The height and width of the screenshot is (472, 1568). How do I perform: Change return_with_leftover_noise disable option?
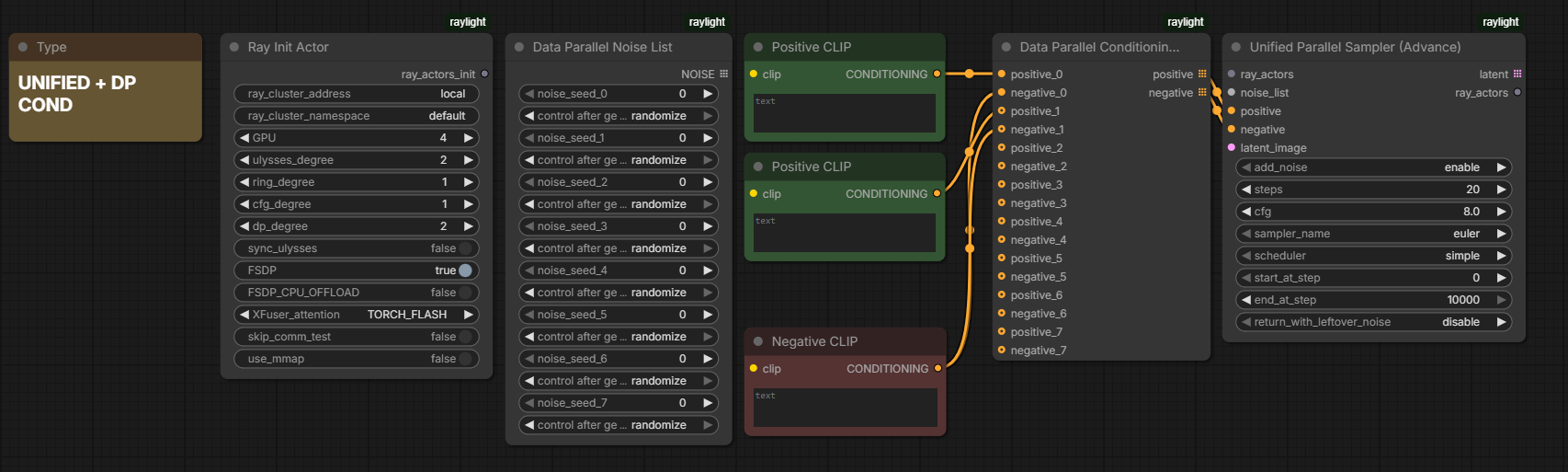coord(1374,322)
